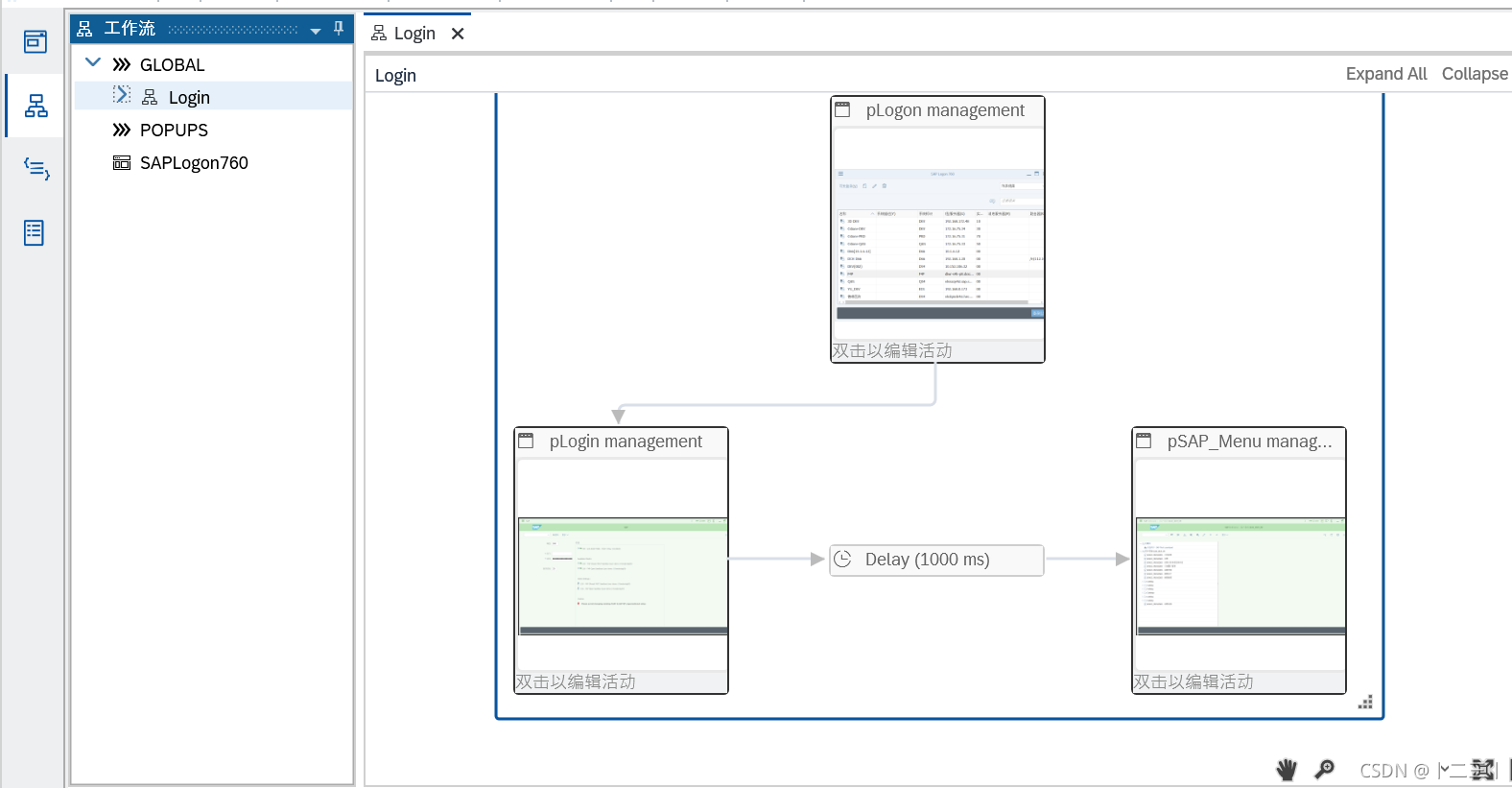Close the Login tab
1512x788 pixels.
pyautogui.click(x=458, y=34)
